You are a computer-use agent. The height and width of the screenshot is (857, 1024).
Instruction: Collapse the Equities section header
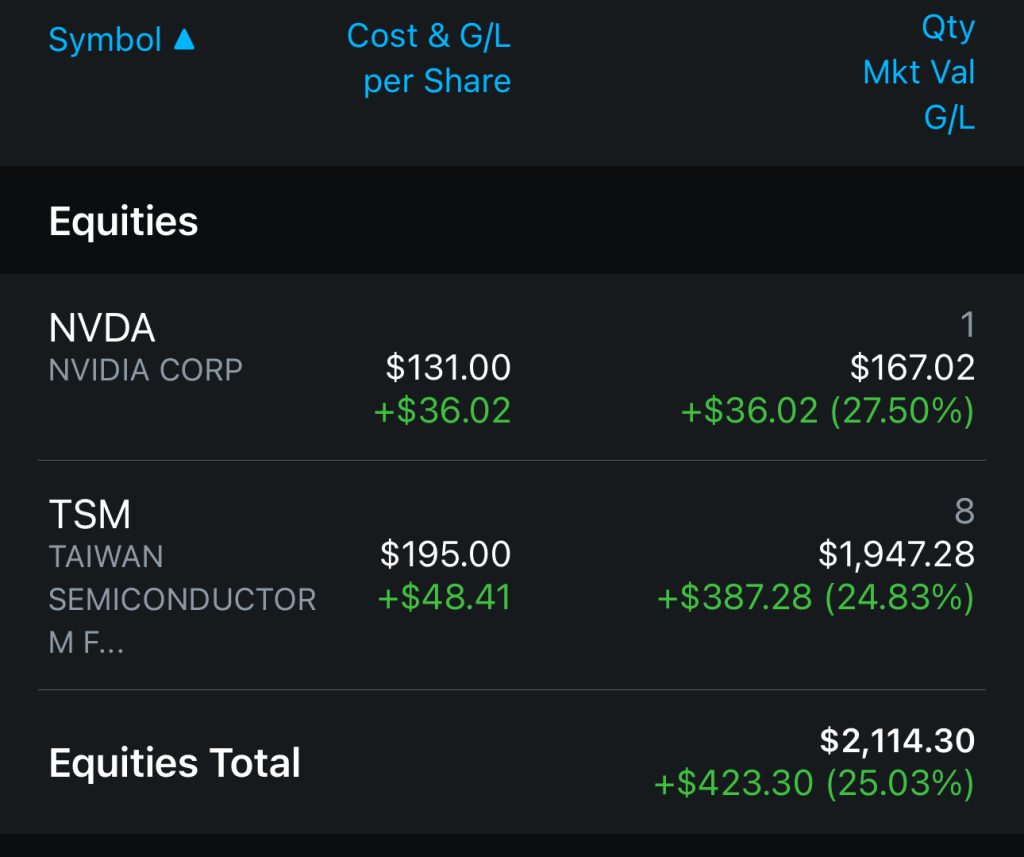click(x=124, y=221)
